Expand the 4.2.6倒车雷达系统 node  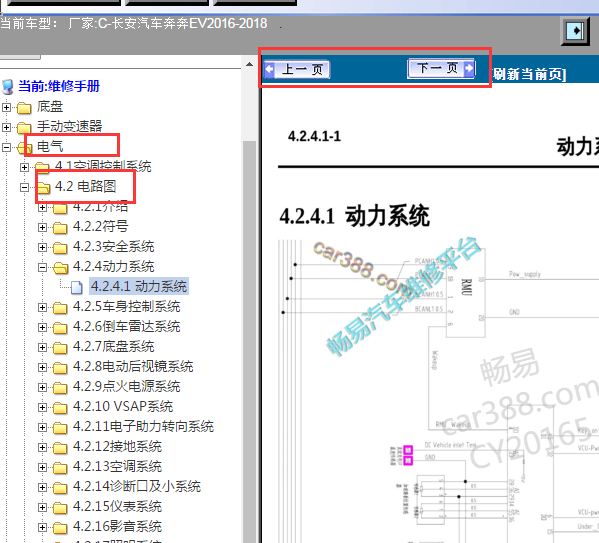(x=42, y=327)
